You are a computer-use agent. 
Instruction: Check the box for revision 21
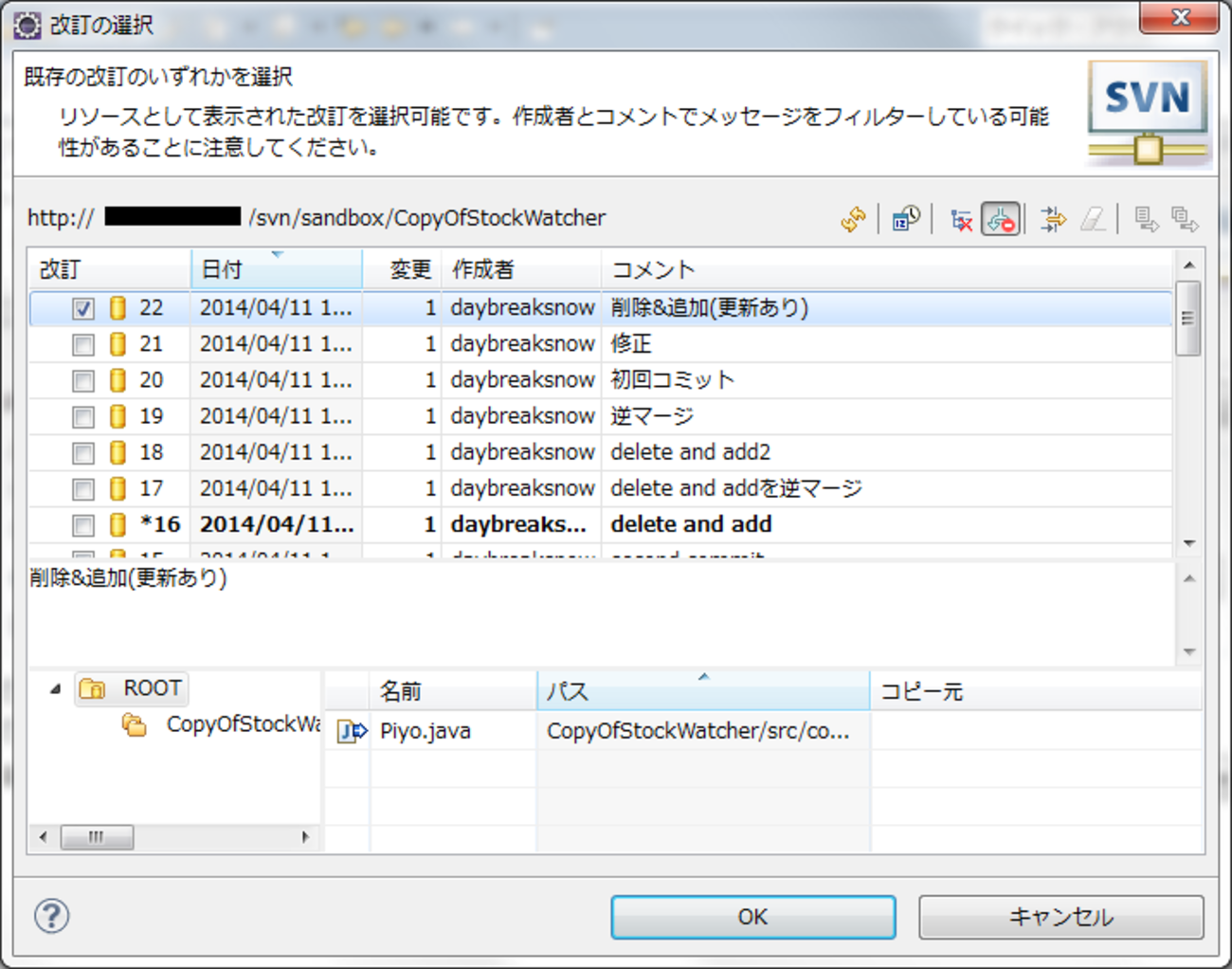pos(83,344)
